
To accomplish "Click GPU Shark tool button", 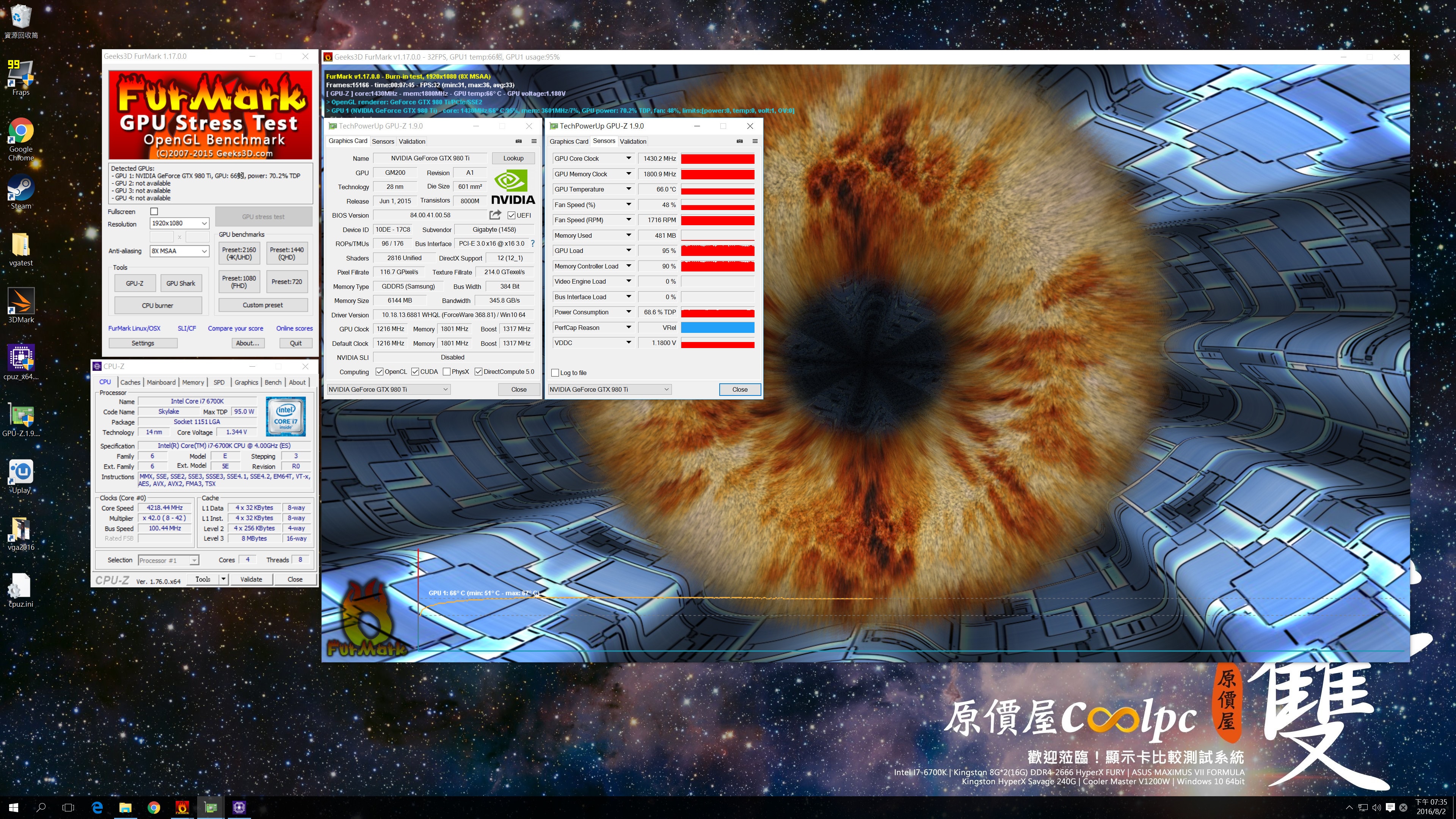I will [181, 283].
